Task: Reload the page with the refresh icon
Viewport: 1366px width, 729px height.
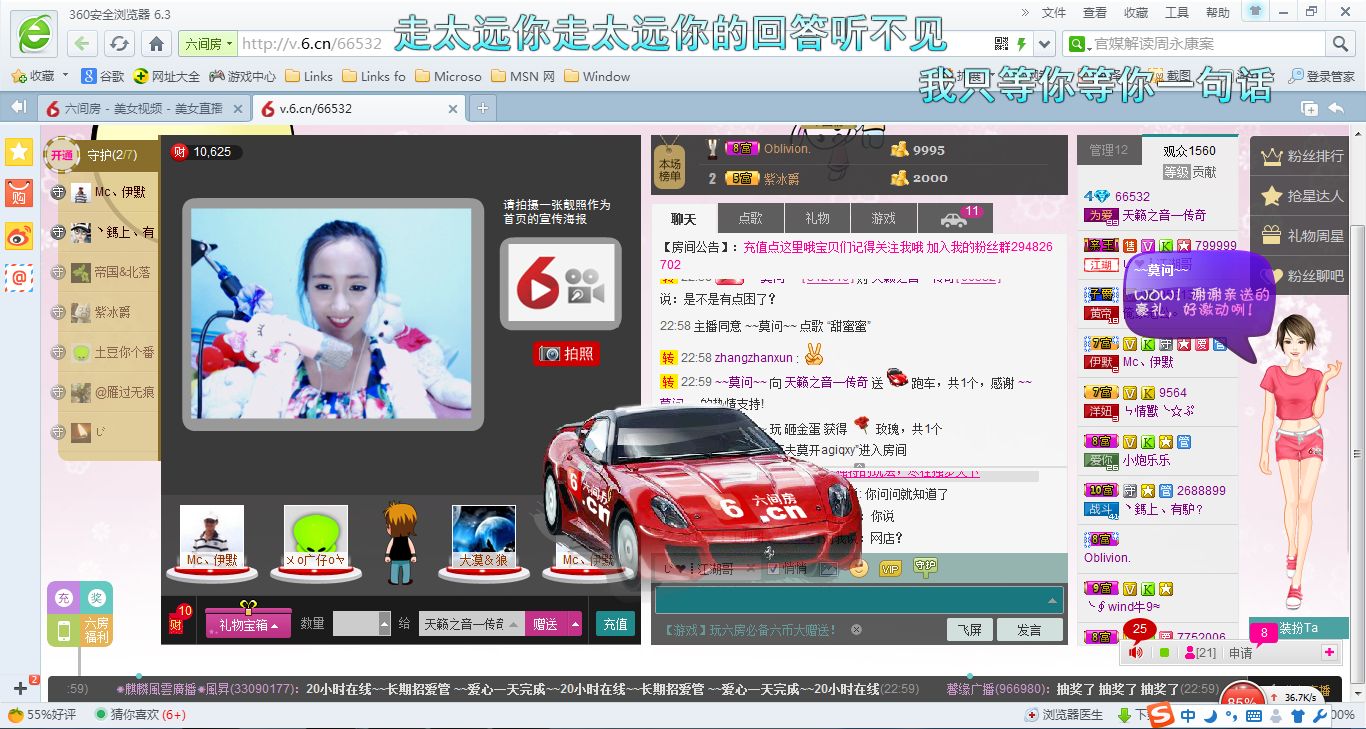Action: [x=119, y=44]
